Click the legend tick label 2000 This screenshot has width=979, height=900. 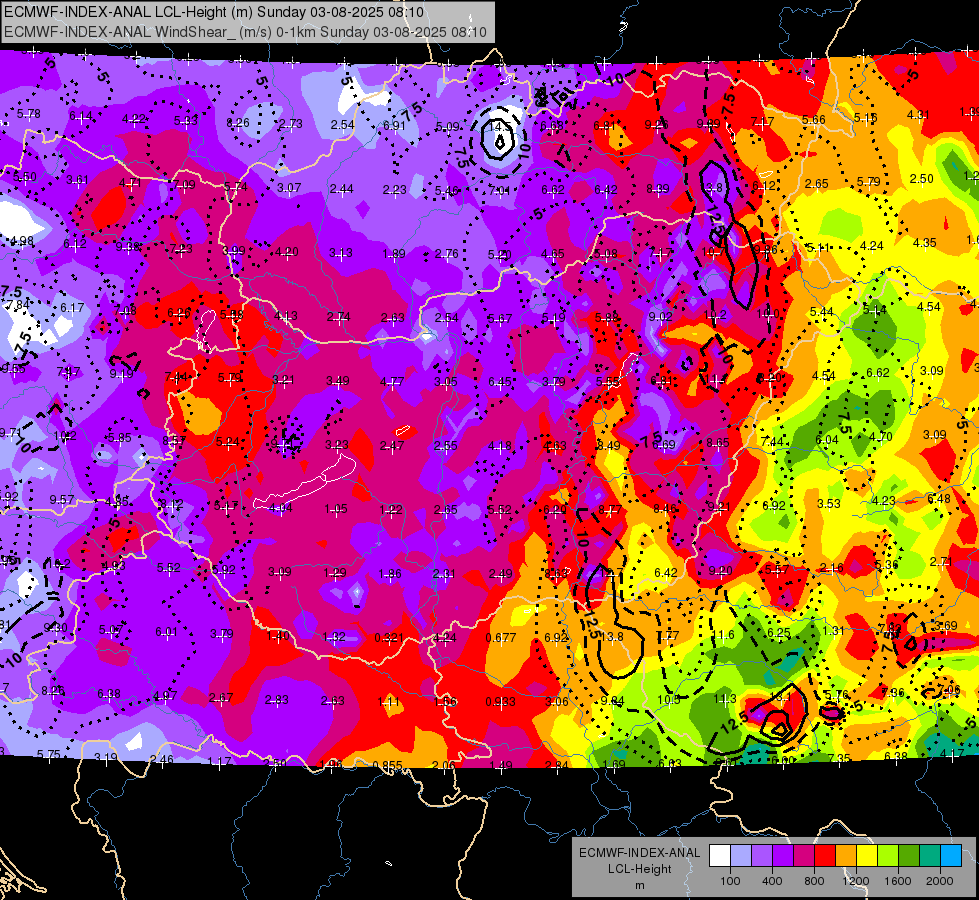[x=940, y=881]
